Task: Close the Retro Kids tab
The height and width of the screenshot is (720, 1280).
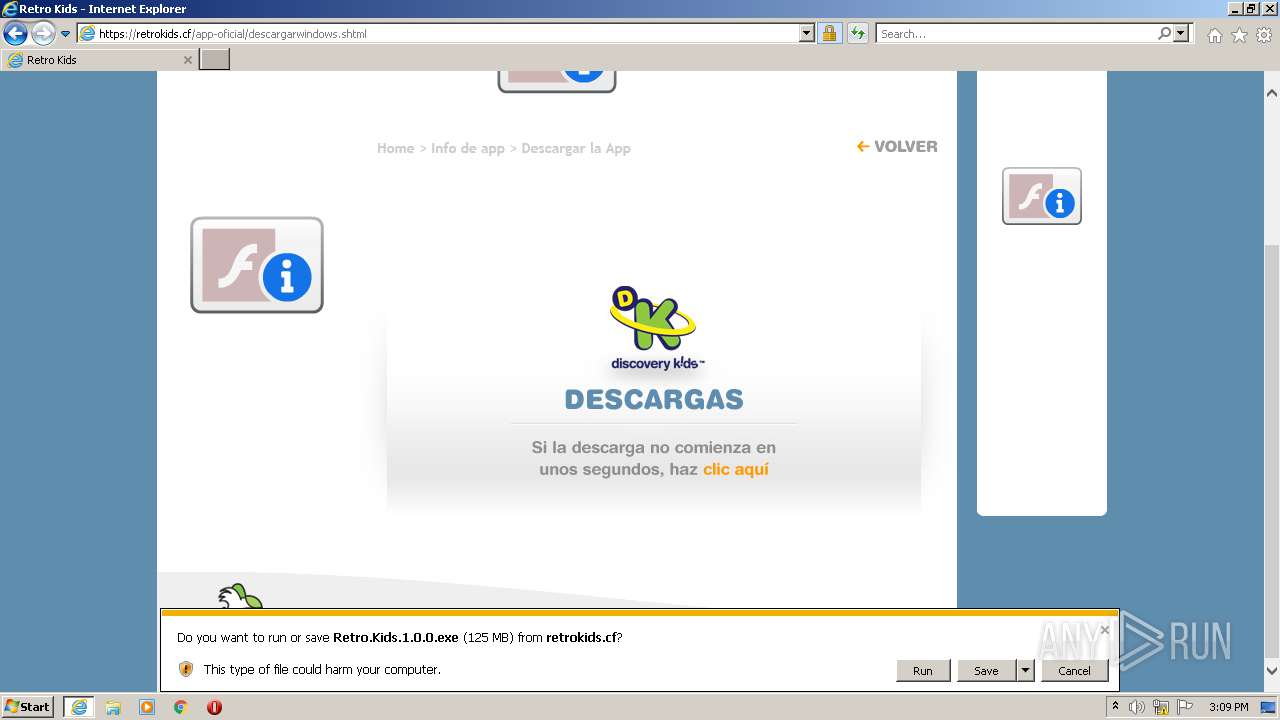Action: click(187, 60)
